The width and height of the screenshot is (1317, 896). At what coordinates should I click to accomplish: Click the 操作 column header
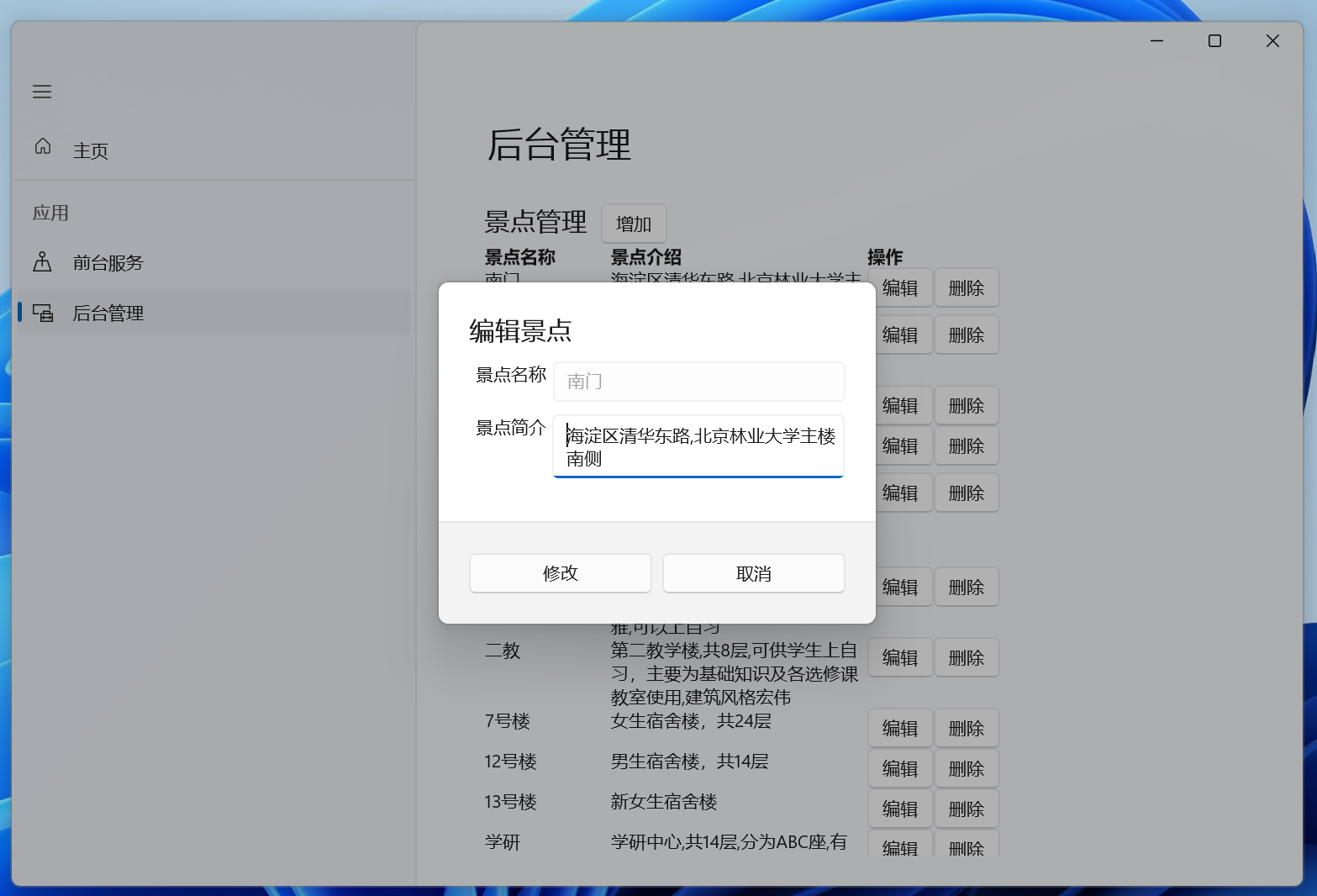(885, 257)
